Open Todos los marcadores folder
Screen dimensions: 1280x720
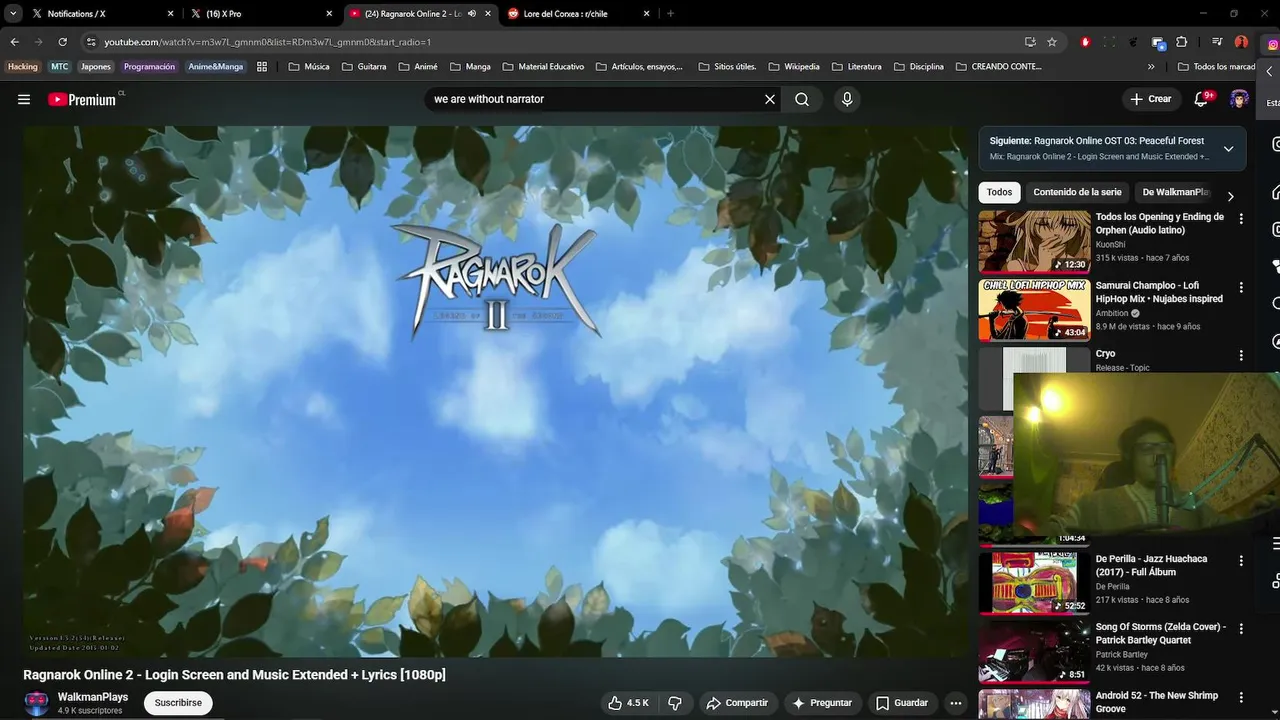click(x=1216, y=67)
